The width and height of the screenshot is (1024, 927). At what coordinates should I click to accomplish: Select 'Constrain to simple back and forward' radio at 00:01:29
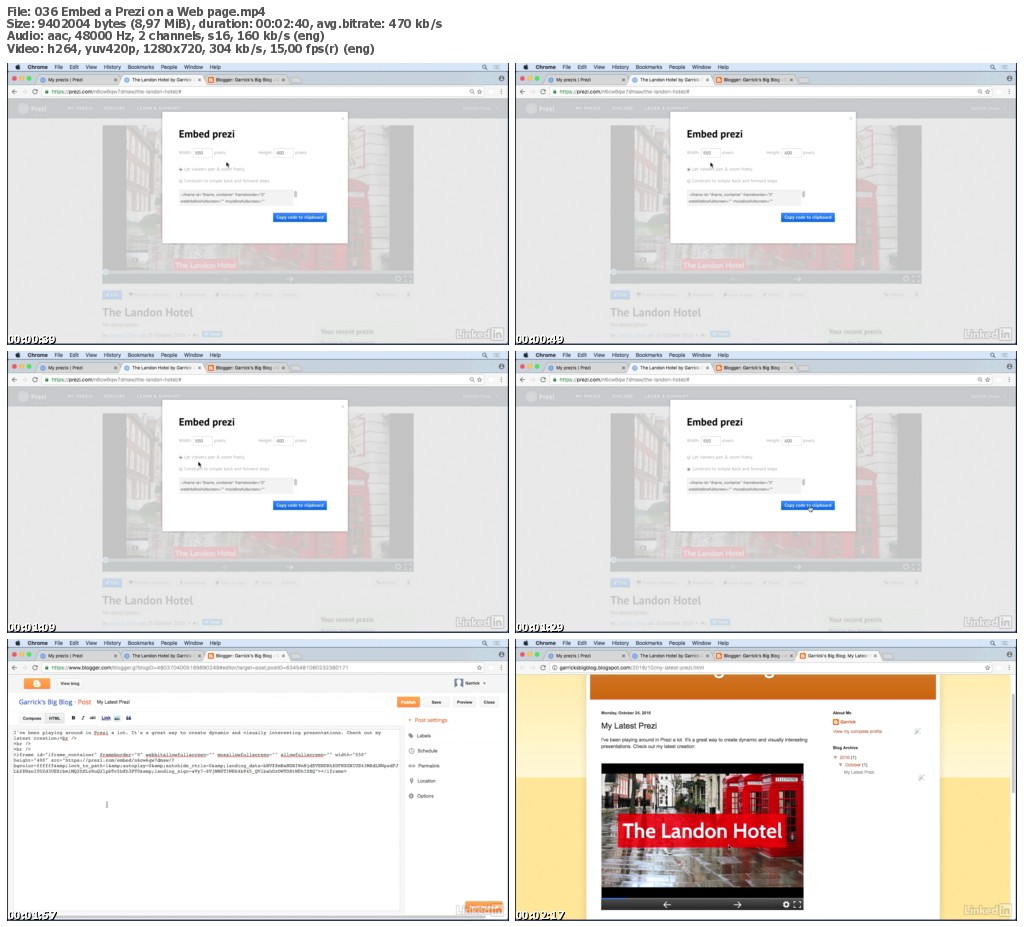(x=689, y=469)
